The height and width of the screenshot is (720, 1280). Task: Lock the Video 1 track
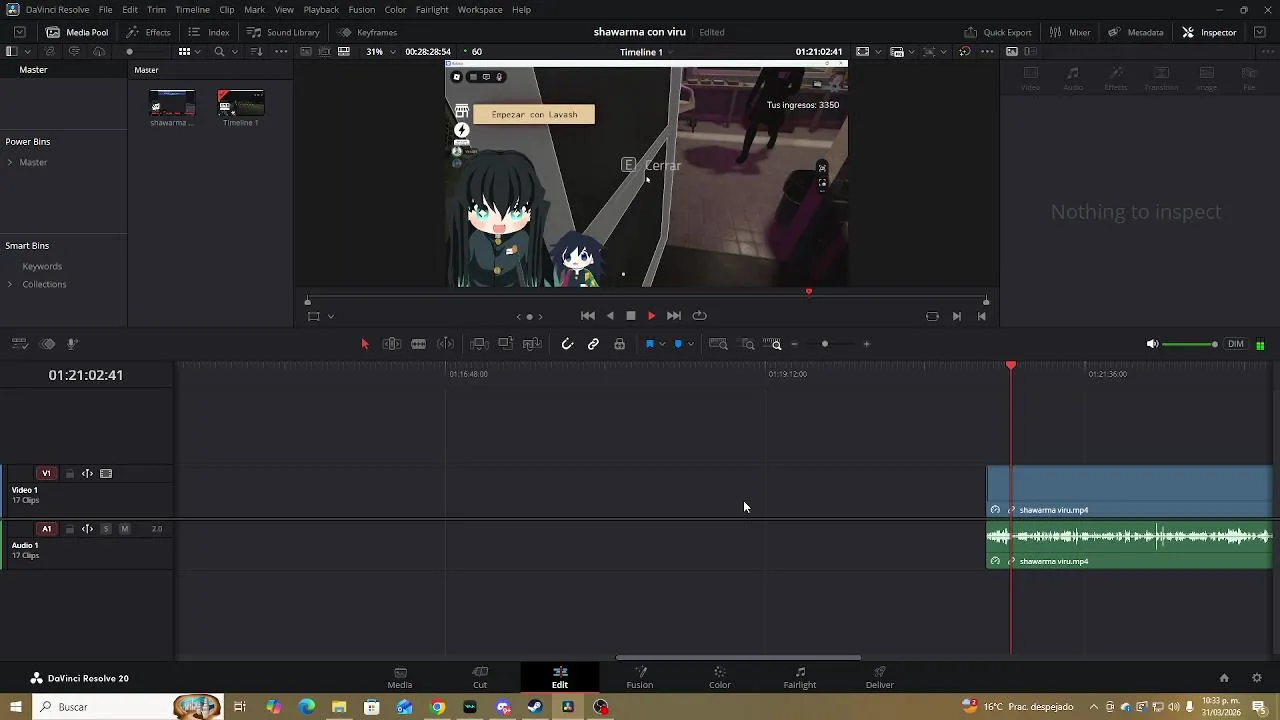(69, 474)
